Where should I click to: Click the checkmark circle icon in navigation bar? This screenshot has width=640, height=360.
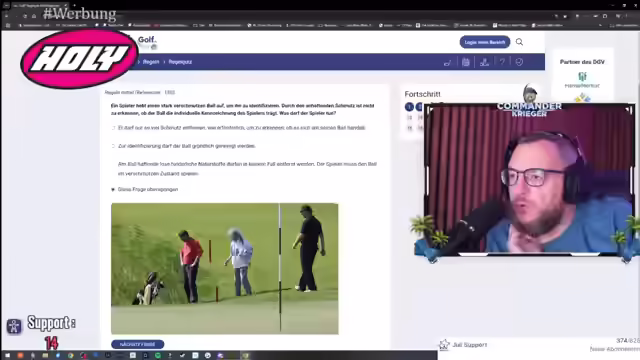(x=519, y=62)
